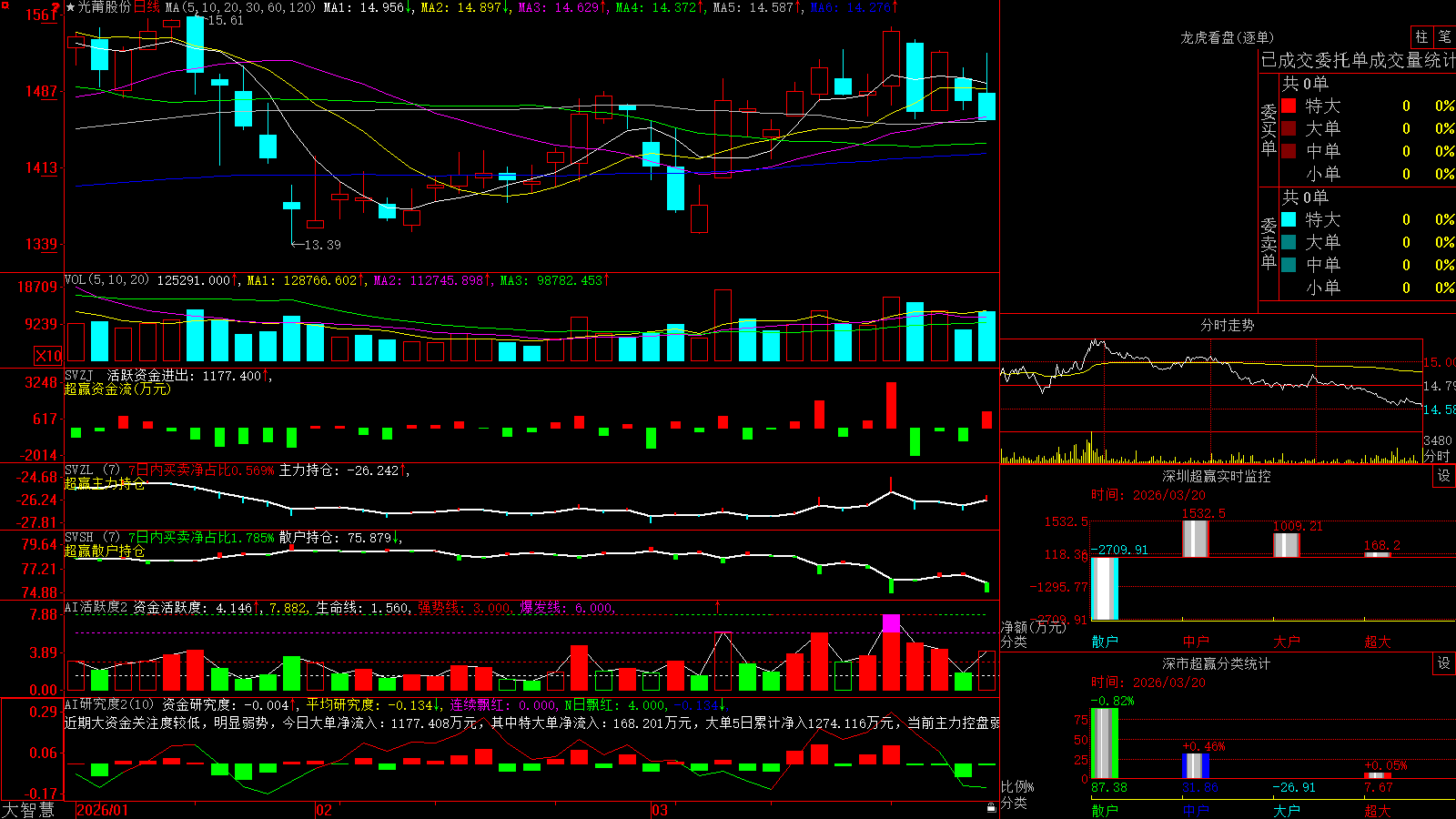Select the 分时走势 panel title
This screenshot has width=1456, height=819.
(x=1227, y=325)
